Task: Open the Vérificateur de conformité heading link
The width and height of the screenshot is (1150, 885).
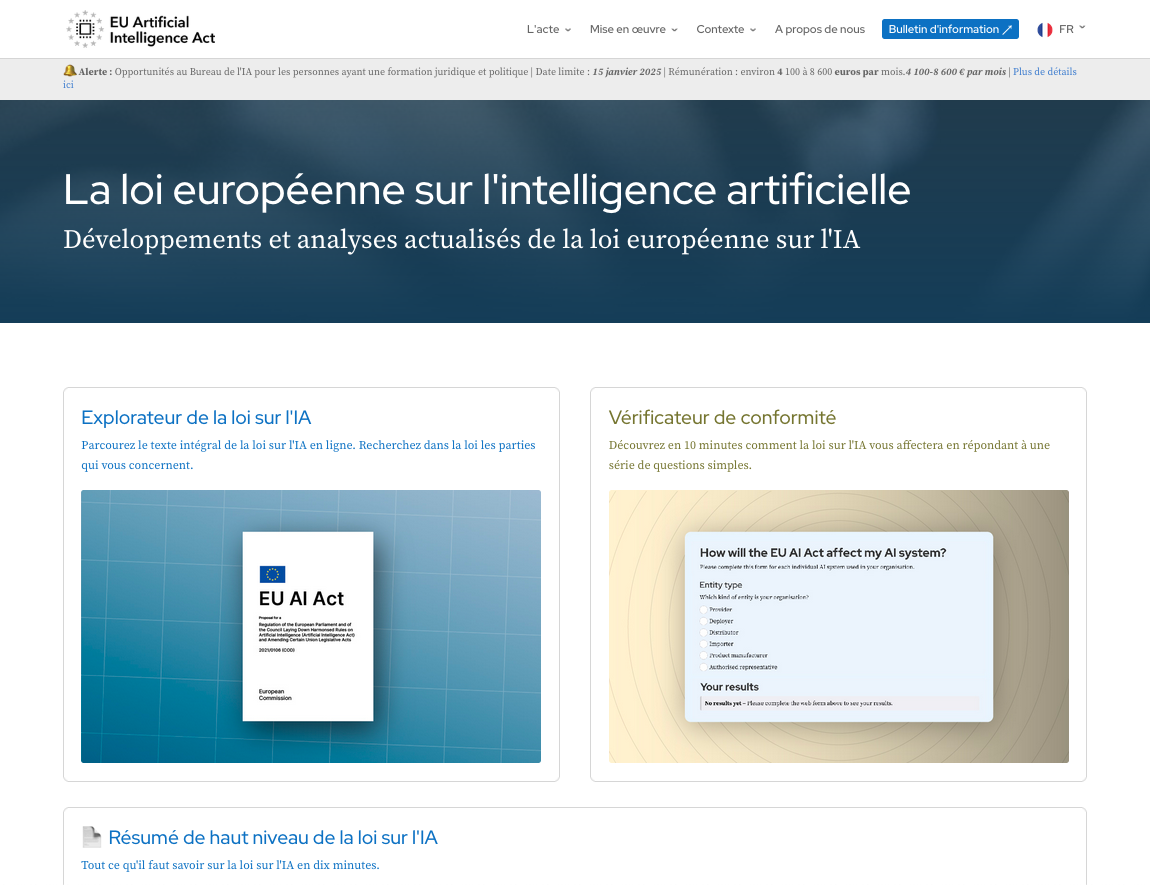Action: (x=722, y=418)
